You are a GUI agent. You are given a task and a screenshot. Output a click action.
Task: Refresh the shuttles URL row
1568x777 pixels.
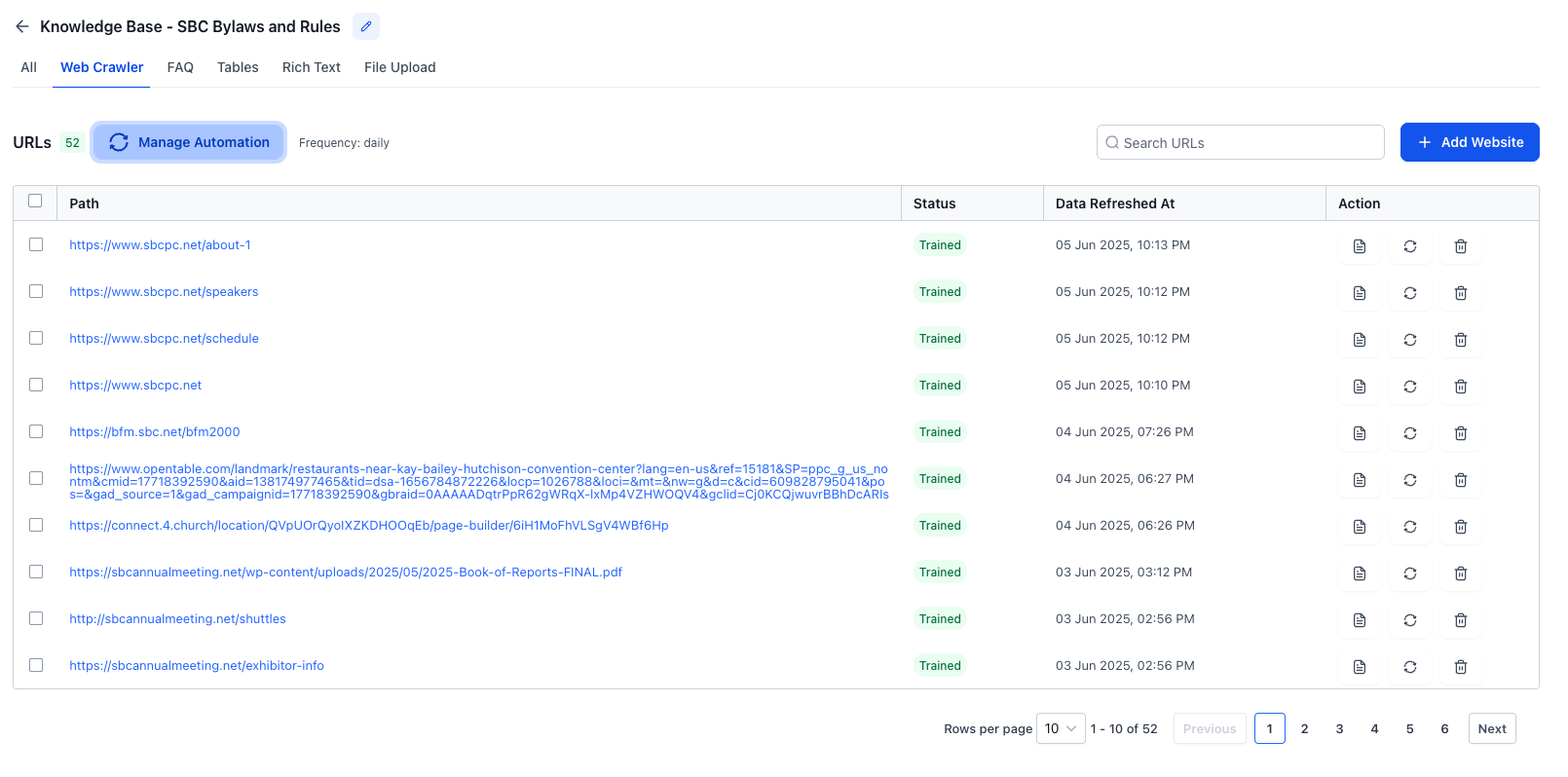1410,620
